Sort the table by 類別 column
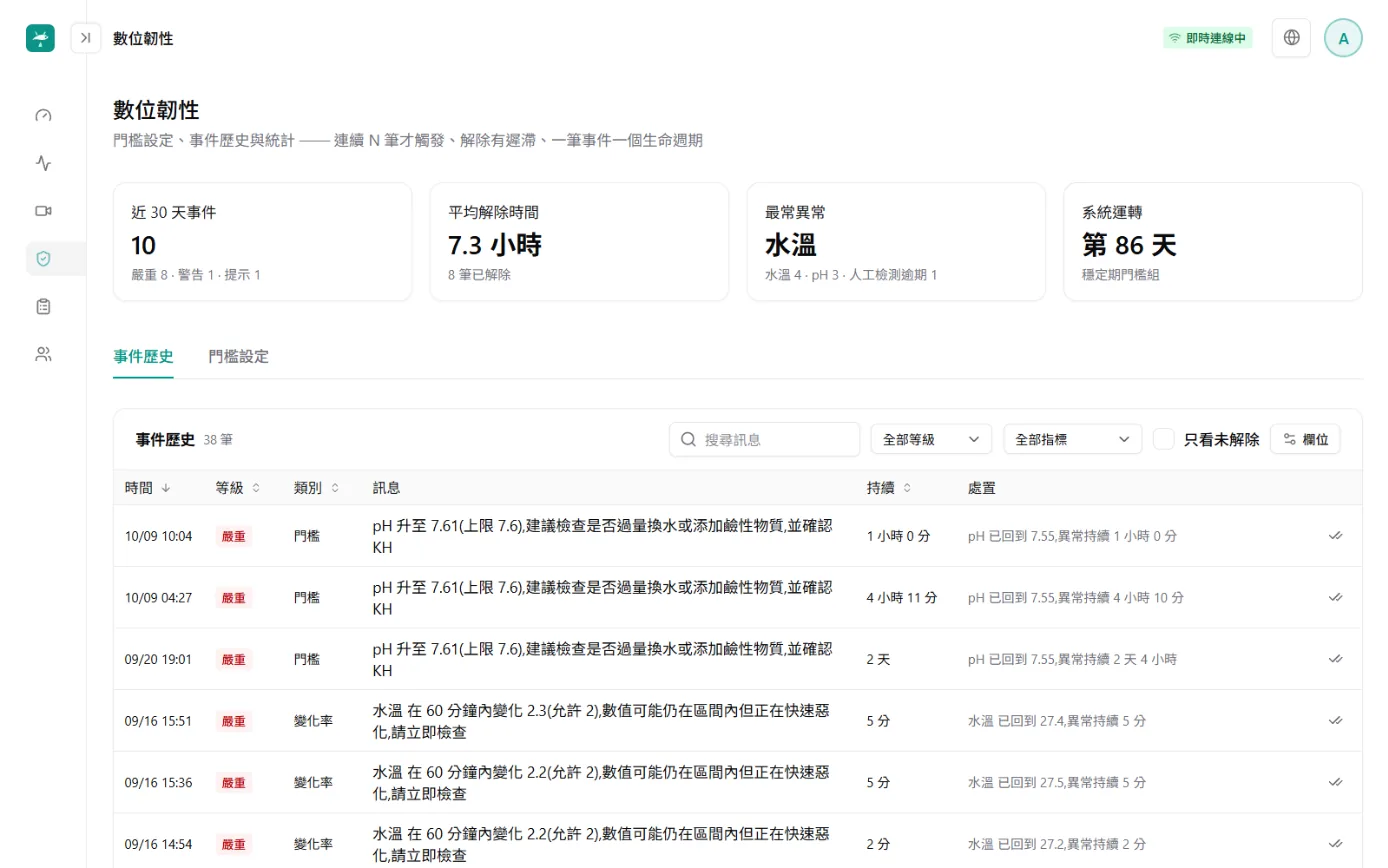This screenshot has width=1388, height=868. click(317, 488)
